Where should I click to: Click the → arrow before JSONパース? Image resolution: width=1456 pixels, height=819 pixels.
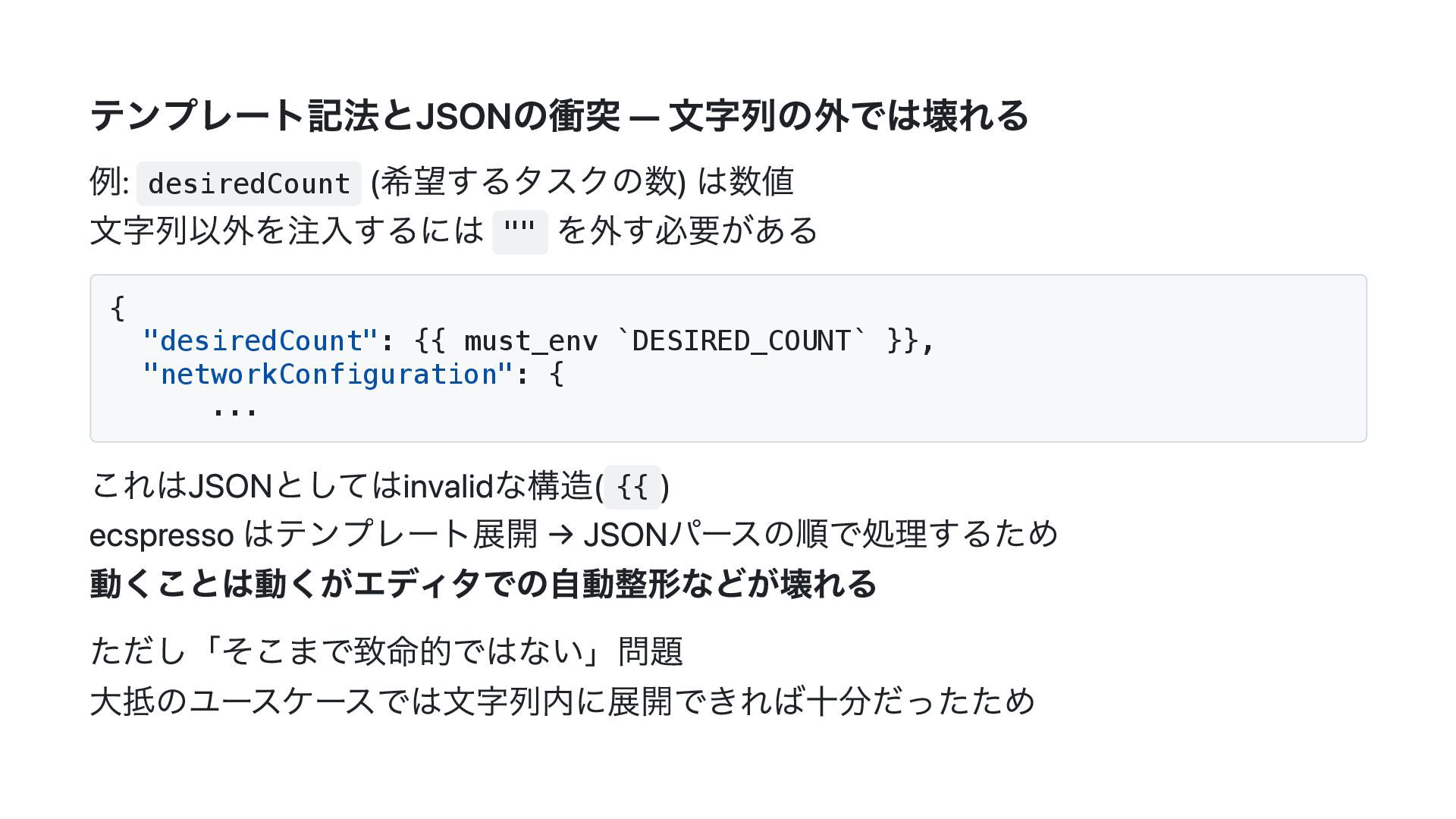pyautogui.click(x=560, y=535)
